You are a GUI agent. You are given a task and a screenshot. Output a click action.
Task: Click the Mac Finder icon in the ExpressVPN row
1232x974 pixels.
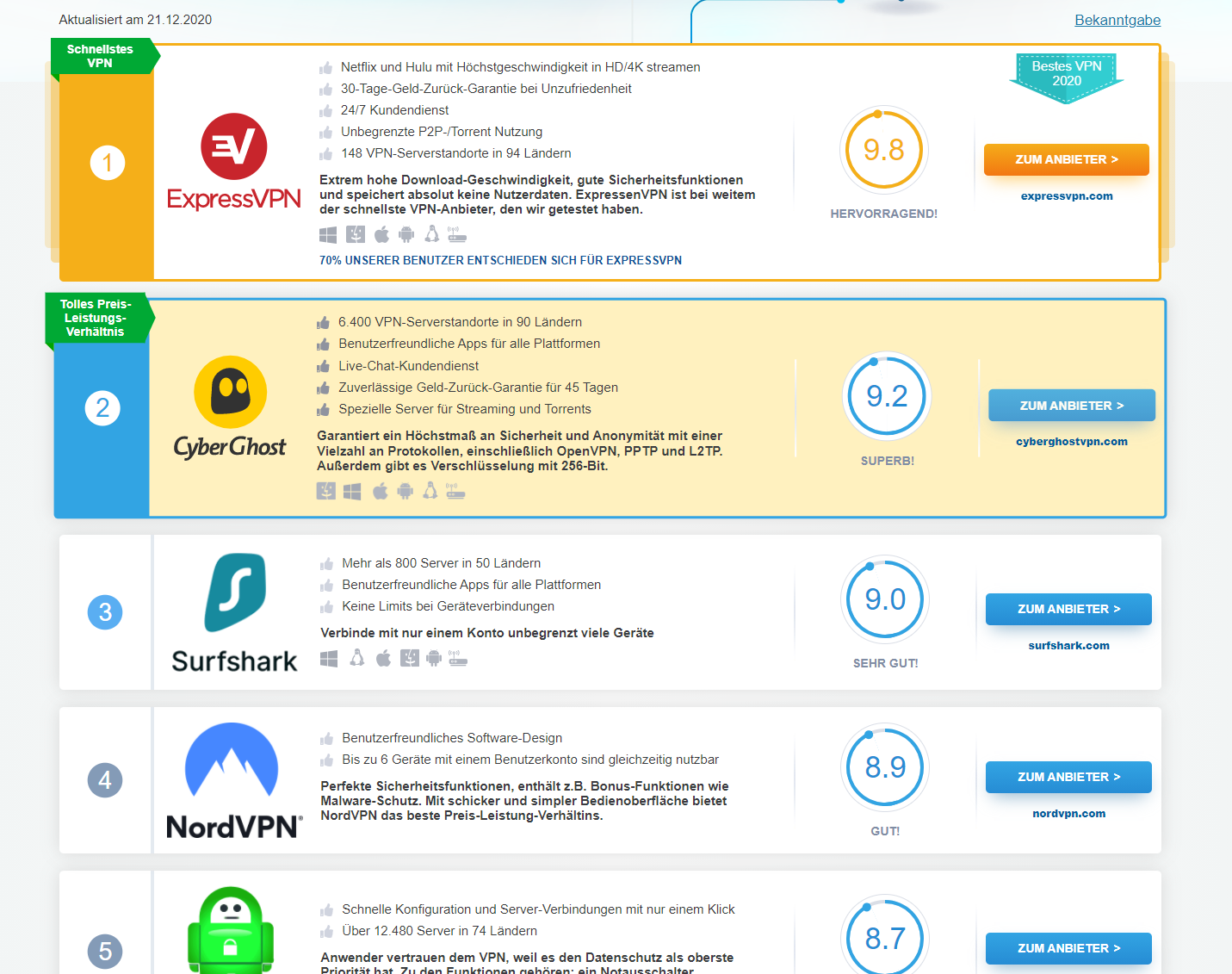[356, 234]
